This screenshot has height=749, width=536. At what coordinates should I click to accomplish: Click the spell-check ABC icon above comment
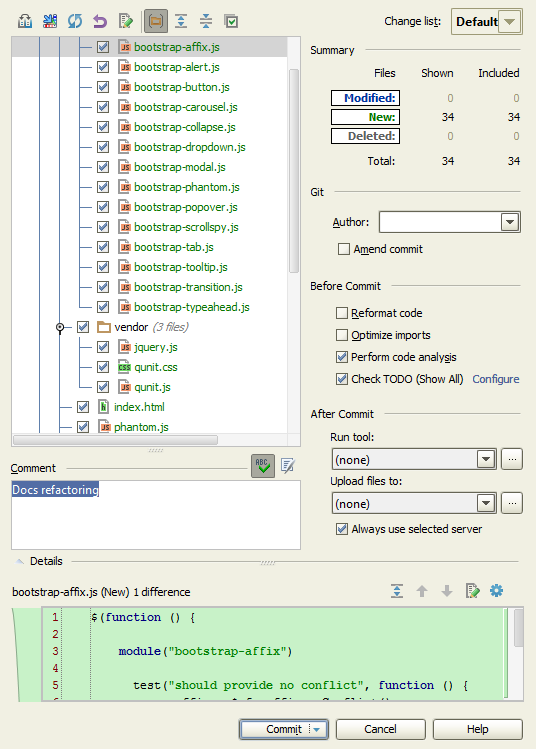pos(263,466)
